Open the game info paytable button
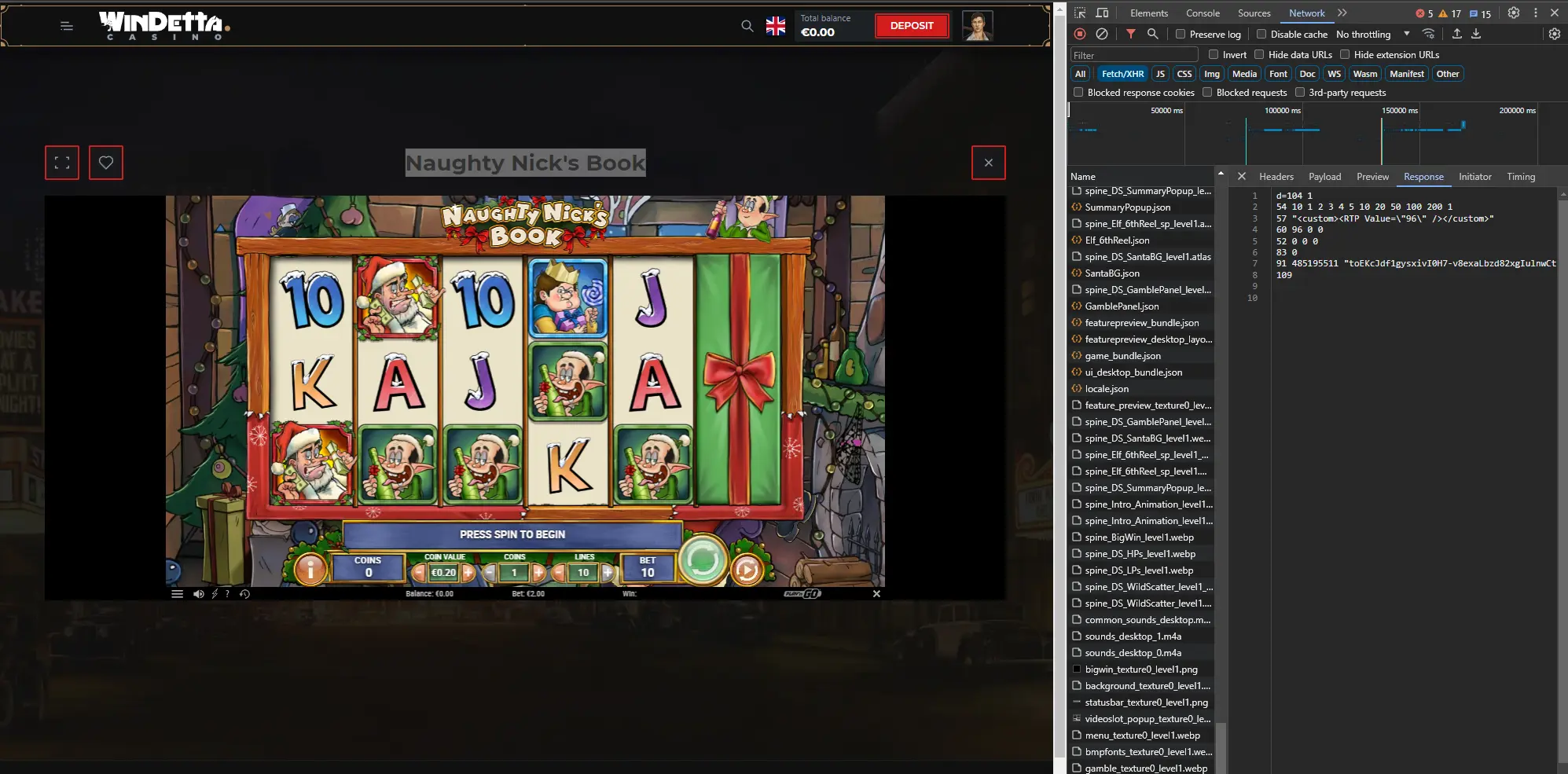This screenshot has height=774, width=1568. click(310, 570)
